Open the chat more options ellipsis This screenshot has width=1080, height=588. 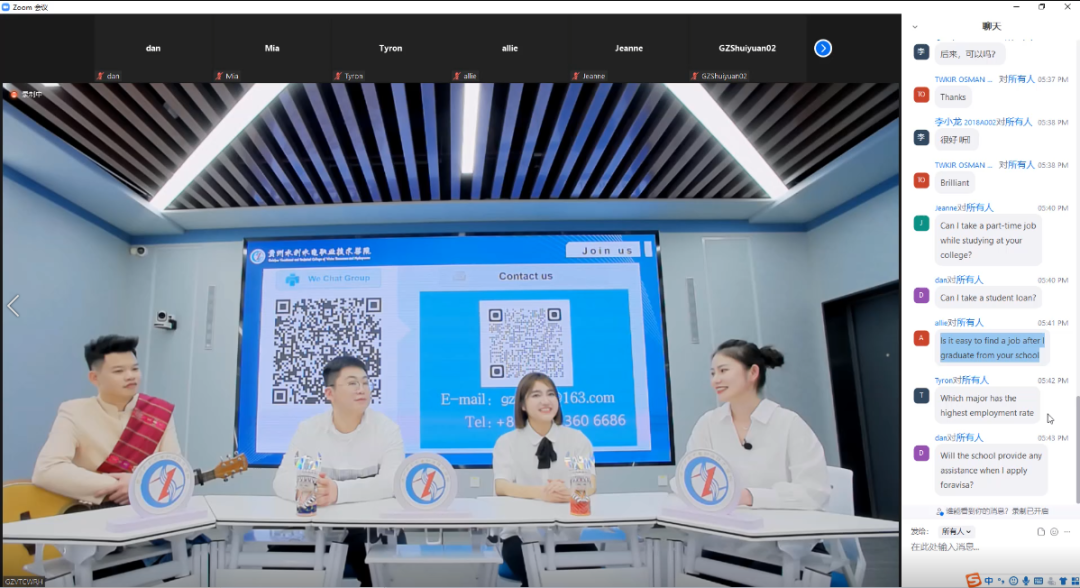coord(1067,532)
